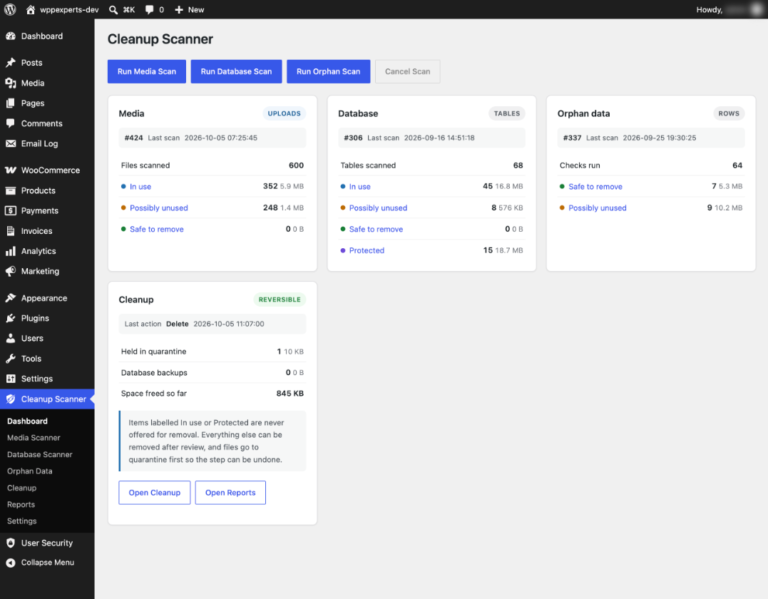Click the WordPress logo icon
768x599 pixels.
[x=10, y=9]
